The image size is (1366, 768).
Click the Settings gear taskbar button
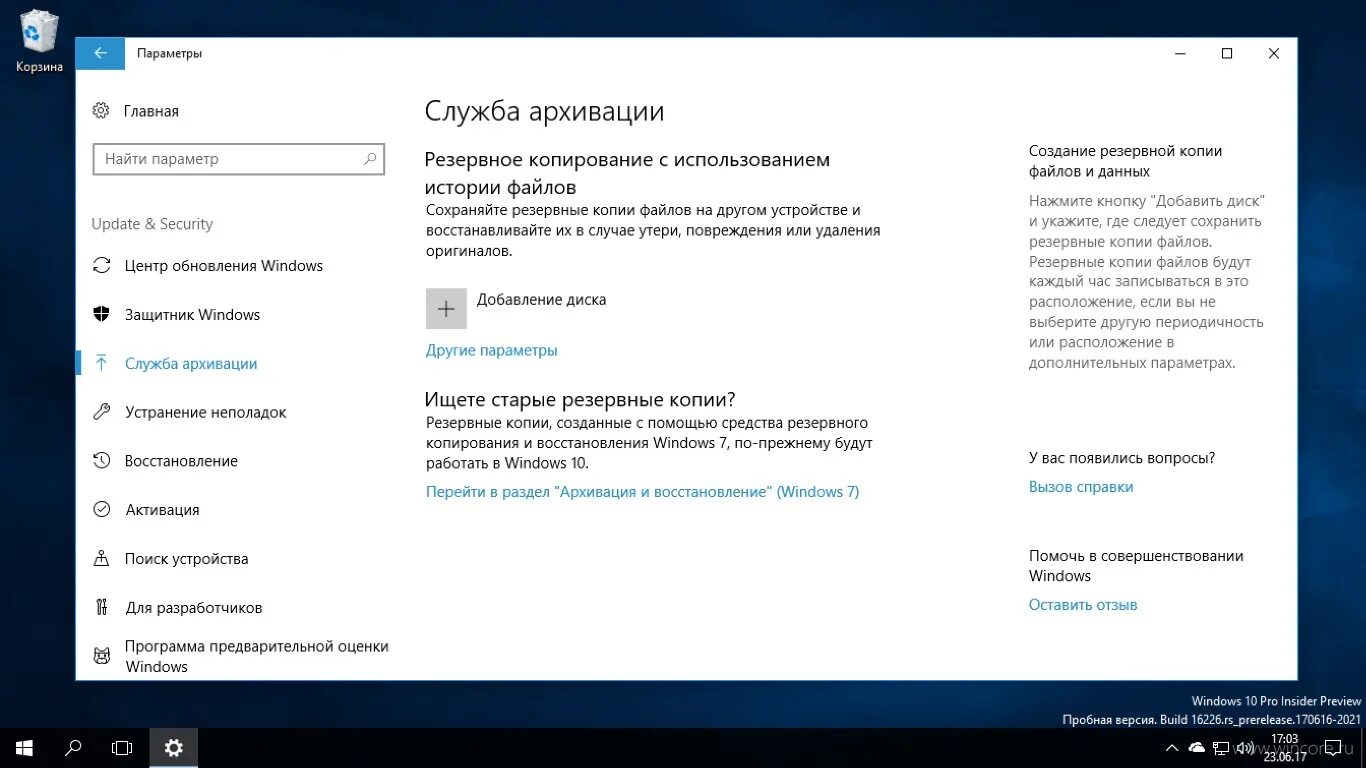(174, 747)
